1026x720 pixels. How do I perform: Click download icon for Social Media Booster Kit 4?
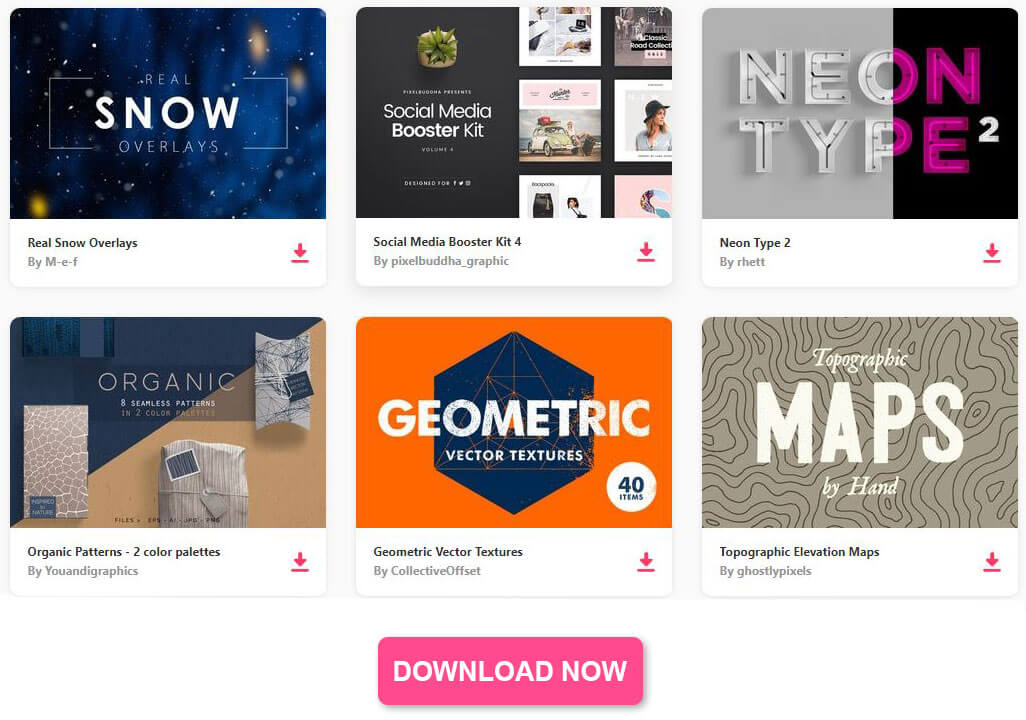646,252
